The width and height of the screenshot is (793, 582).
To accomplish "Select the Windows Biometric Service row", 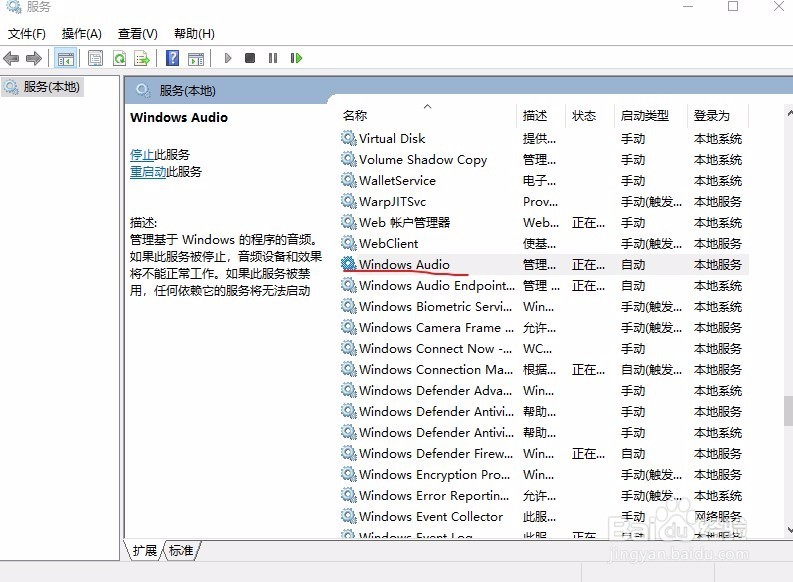I will [x=544, y=306].
